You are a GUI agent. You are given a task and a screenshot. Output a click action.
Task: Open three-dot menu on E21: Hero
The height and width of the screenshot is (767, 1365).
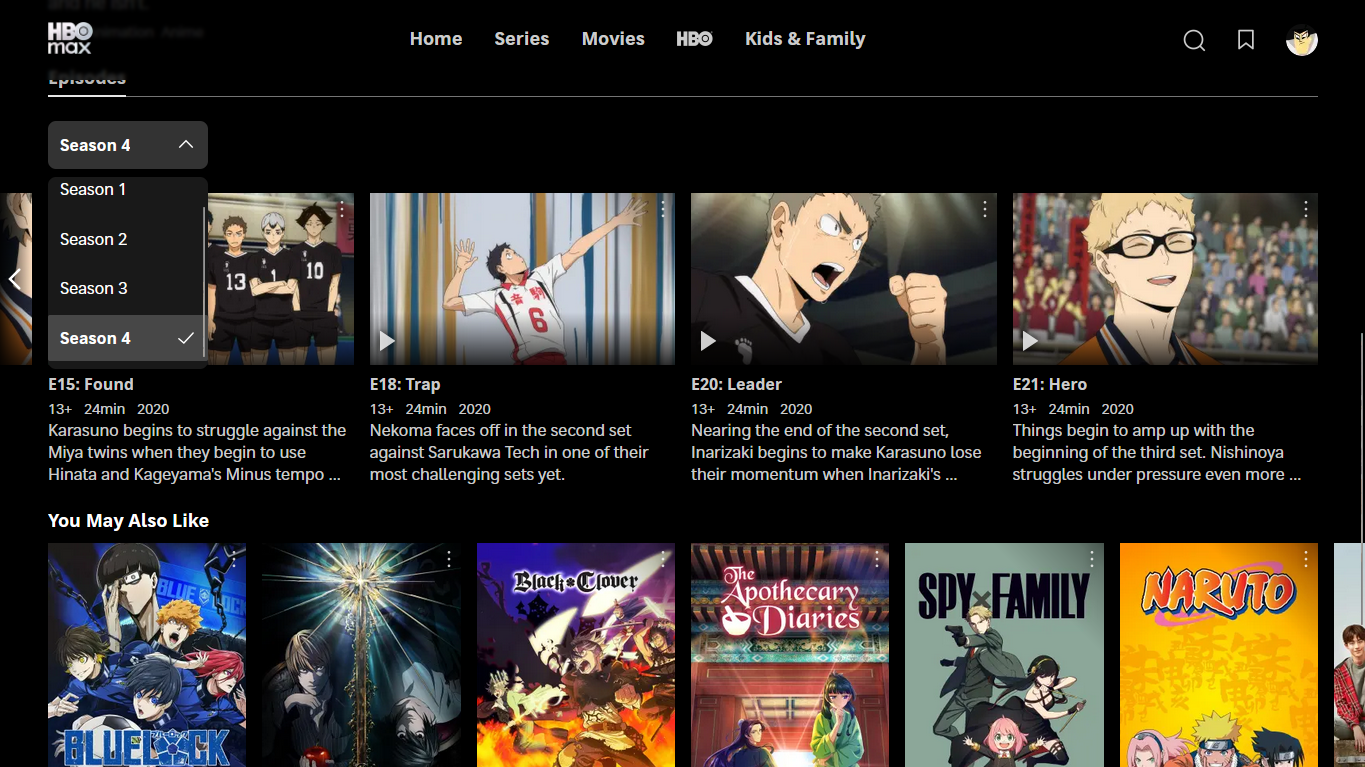tap(1306, 209)
